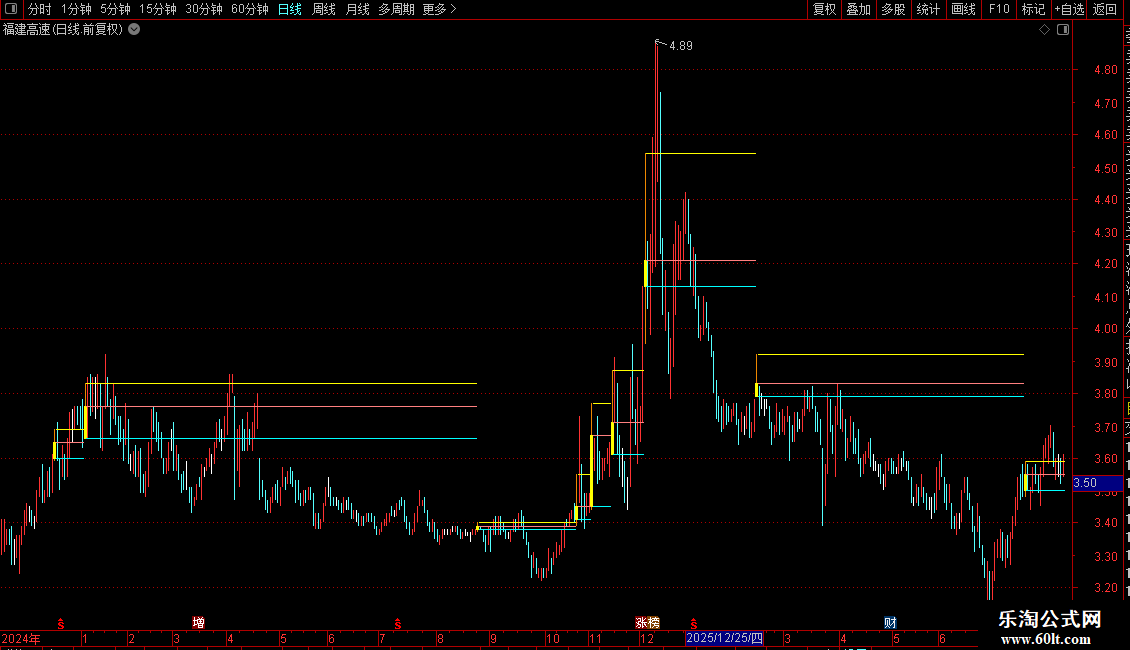Expand the 更多 periods menu
The image size is (1130, 650).
440,9
